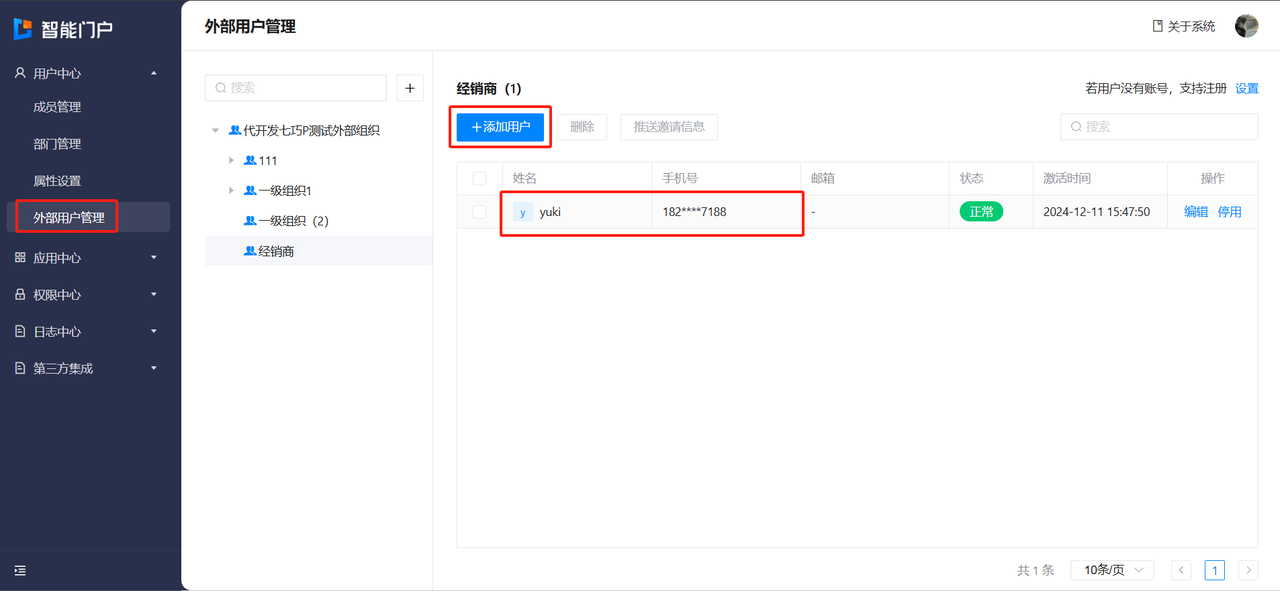Image resolution: width=1280 pixels, height=591 pixels.
Task: Open the user avatar in top right
Action: click(1246, 26)
